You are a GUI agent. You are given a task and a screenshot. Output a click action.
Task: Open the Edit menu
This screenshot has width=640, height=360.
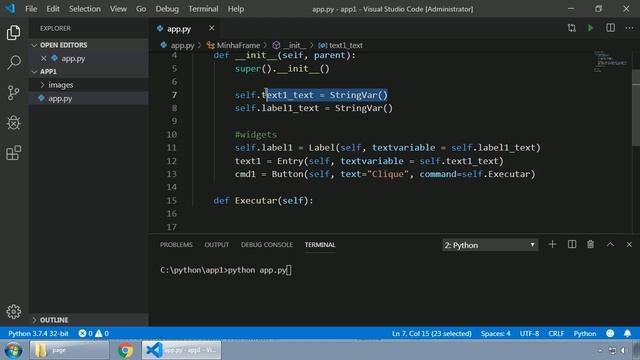(x=53, y=9)
